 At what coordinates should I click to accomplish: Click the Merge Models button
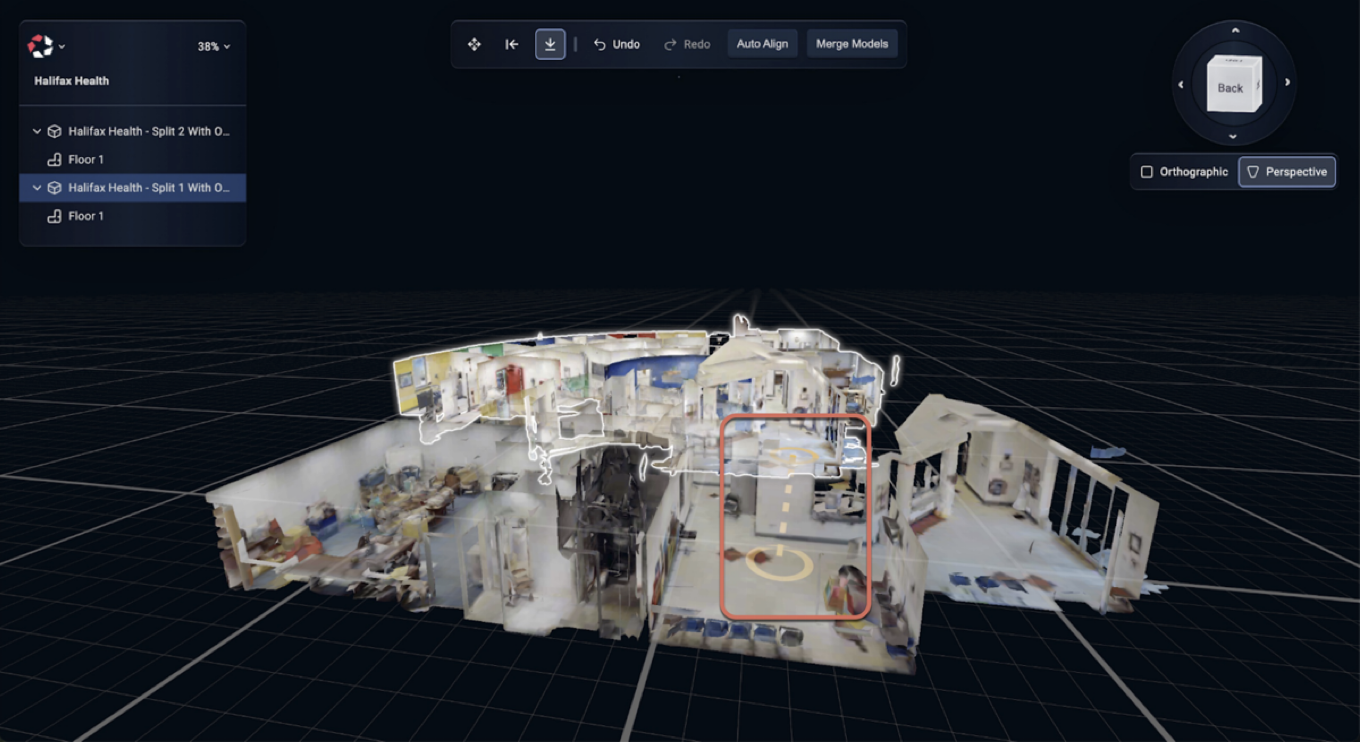pos(852,44)
